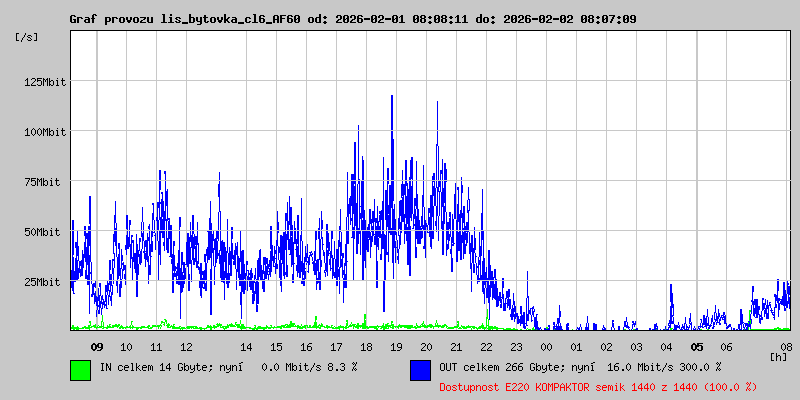This screenshot has width=800, height=400.
Task: Click the '[h]' unit label at bottom right
Action: [x=778, y=356]
